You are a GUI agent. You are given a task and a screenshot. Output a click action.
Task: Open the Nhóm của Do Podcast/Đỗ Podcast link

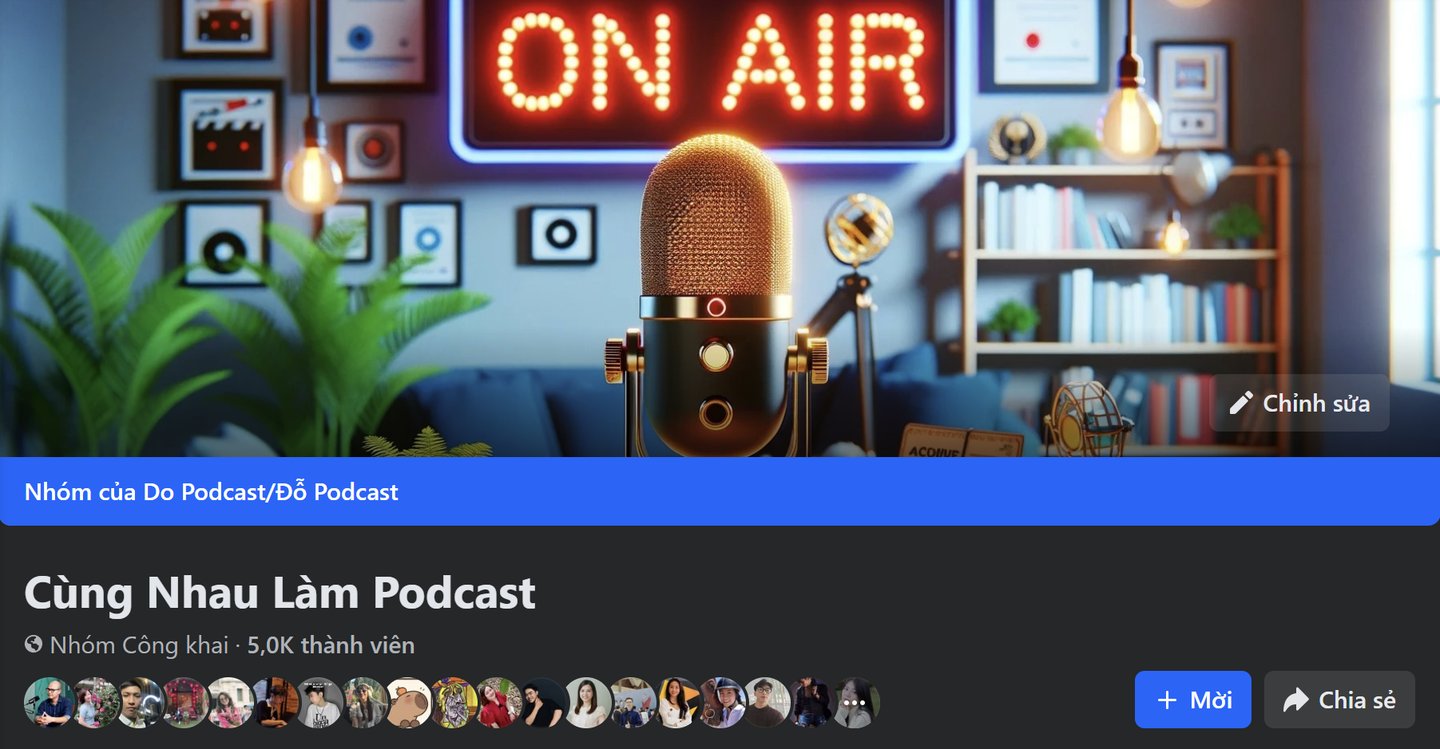click(x=211, y=491)
